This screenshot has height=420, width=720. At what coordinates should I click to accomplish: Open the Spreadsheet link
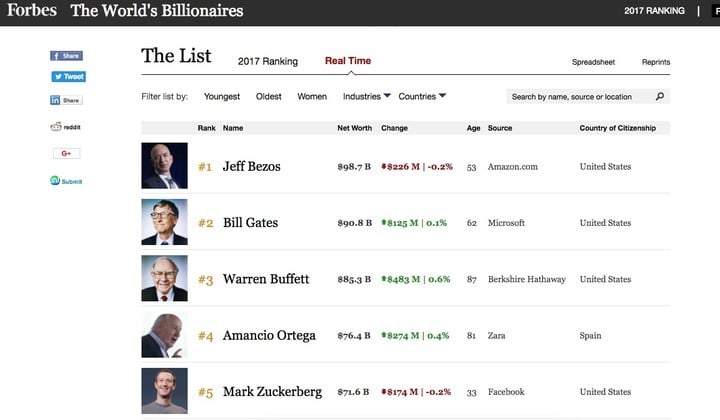[593, 62]
